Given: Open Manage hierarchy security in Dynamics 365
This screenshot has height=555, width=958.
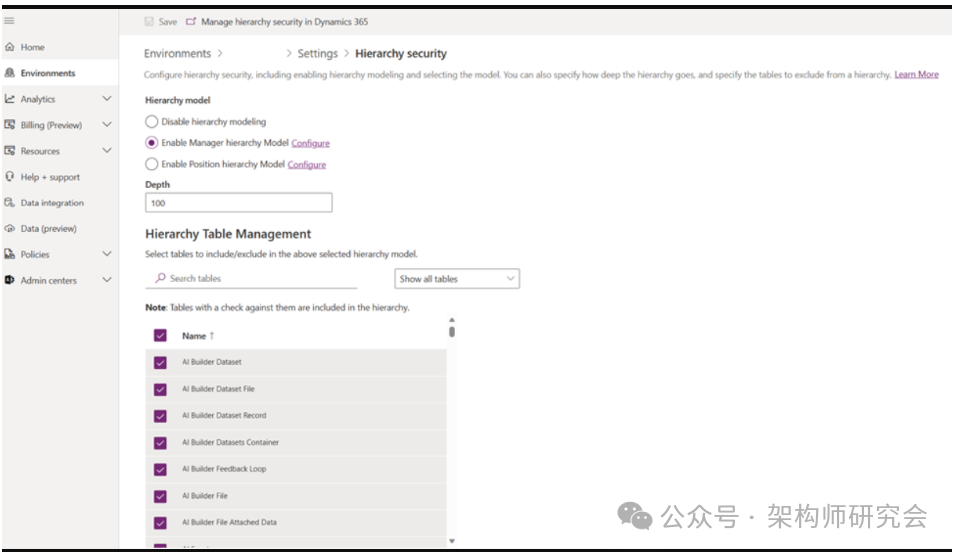Looking at the screenshot, I should coord(285,21).
